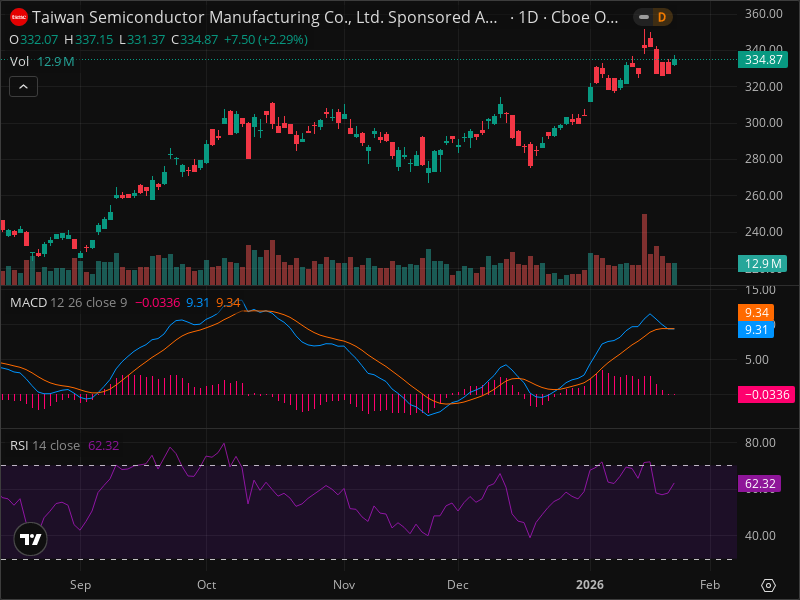Click the histogram value label −0.0336
This screenshot has width=800, height=600.
pyautogui.click(x=766, y=394)
